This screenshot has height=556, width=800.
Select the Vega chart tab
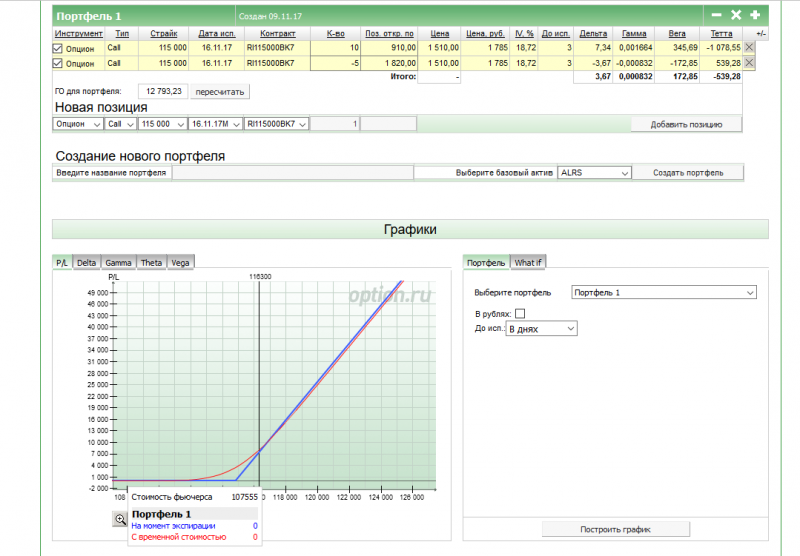pyautogui.click(x=180, y=262)
